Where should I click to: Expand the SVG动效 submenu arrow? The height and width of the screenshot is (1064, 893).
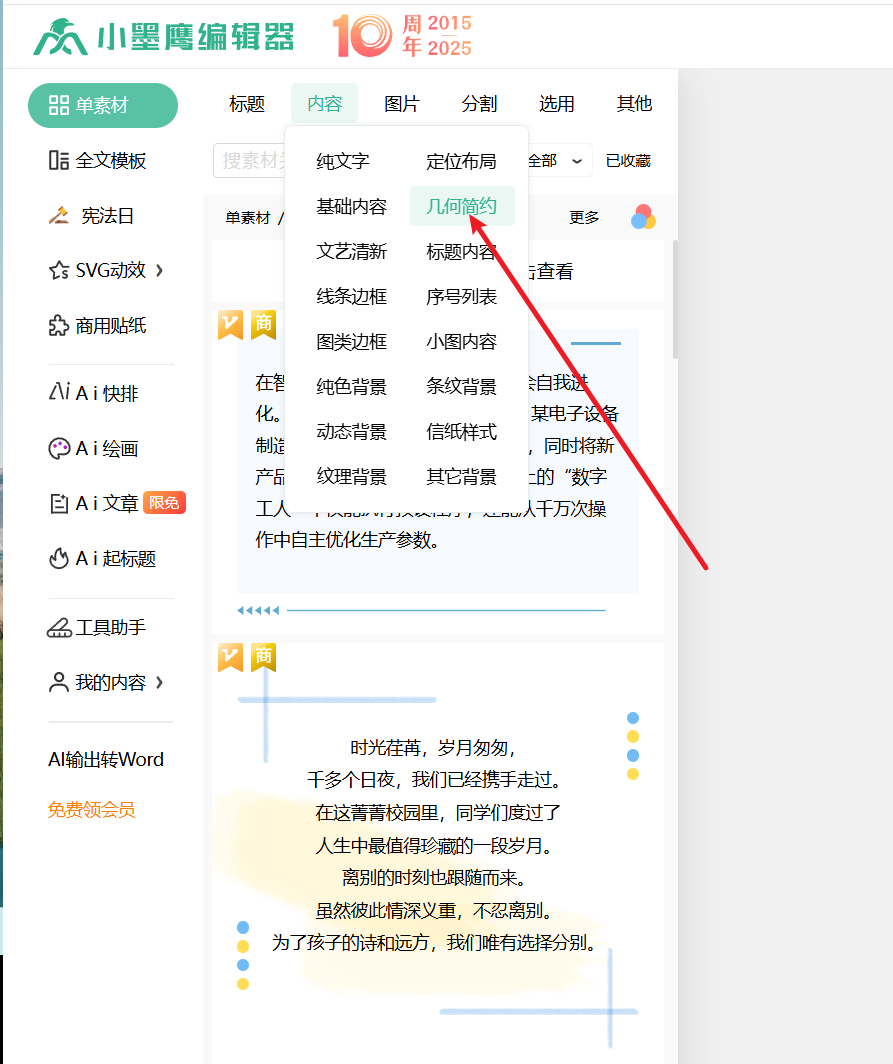coord(160,270)
